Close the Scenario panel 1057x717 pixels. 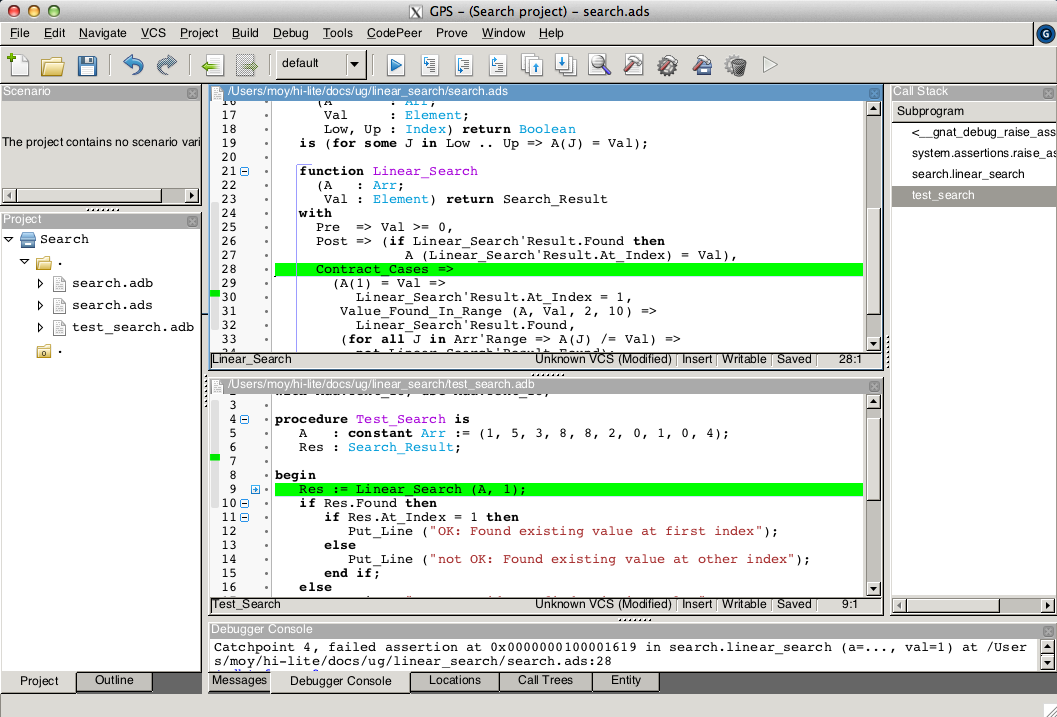192,93
